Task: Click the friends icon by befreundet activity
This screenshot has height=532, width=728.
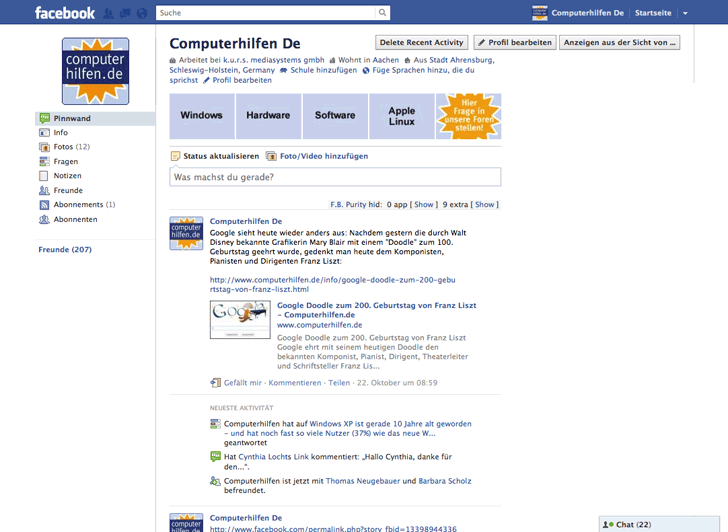Action: 215,481
